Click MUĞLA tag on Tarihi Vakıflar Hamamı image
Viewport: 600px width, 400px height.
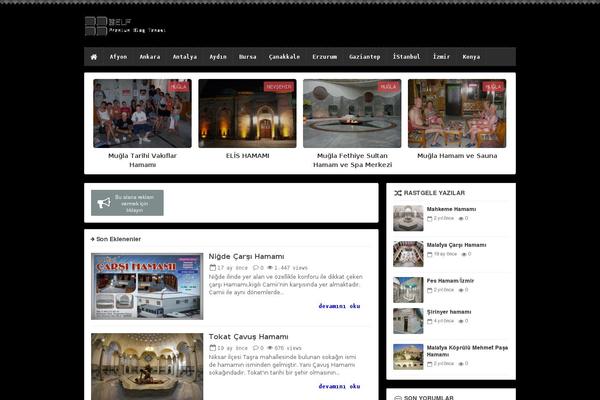tap(178, 87)
